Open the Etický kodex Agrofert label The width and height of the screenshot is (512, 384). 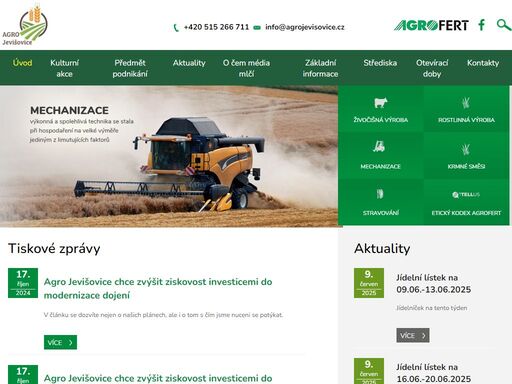[466, 213]
